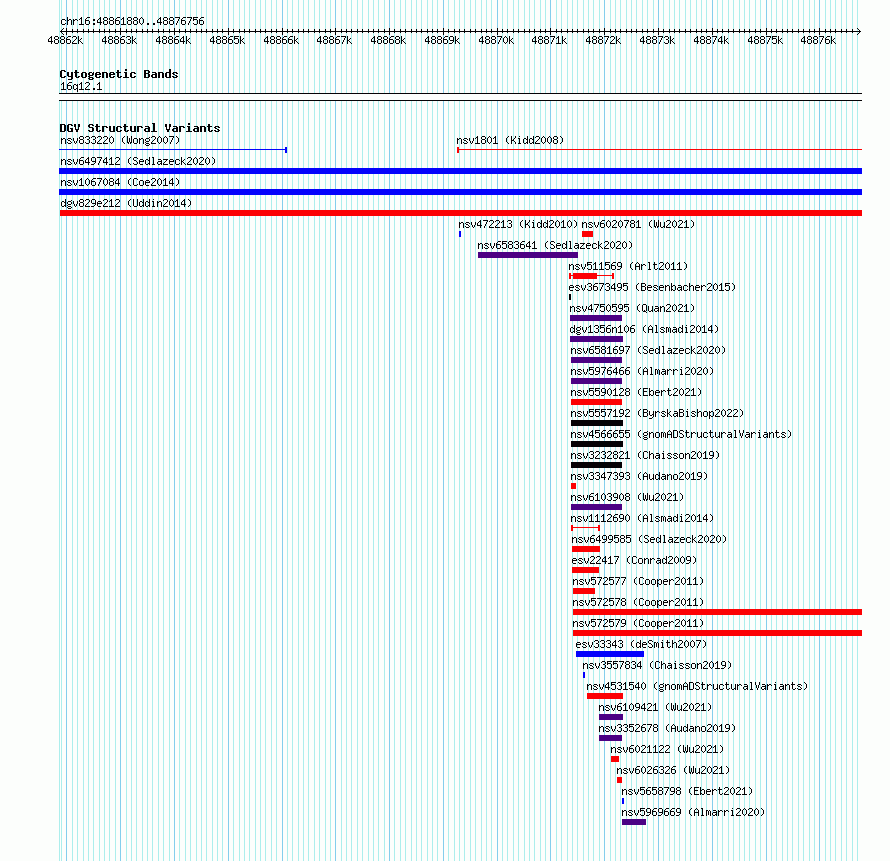The width and height of the screenshot is (890, 861).
Task: Click the 48869k ruler tick label
Action: pyautogui.click(x=442, y=40)
